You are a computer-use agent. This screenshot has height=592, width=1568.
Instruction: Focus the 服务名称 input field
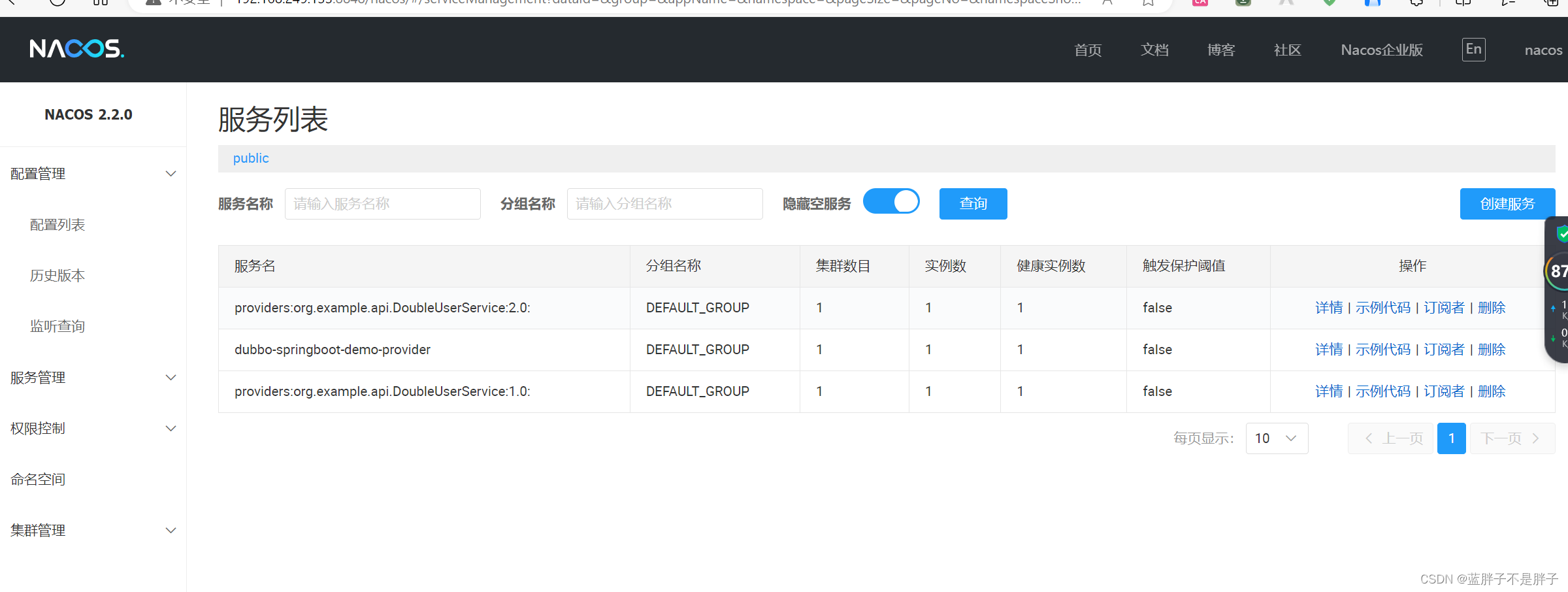click(383, 204)
